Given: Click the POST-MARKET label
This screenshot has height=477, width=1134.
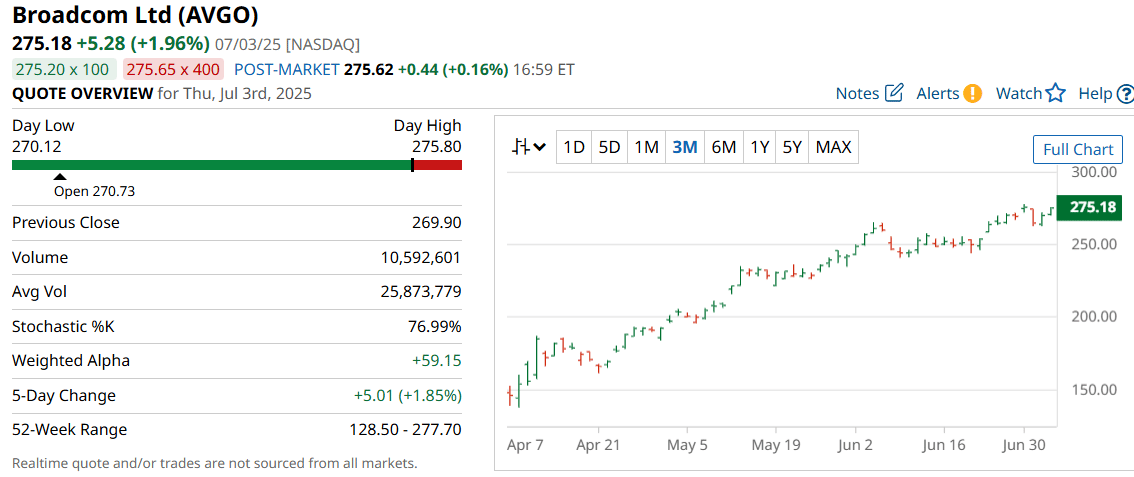Looking at the screenshot, I should (x=287, y=69).
